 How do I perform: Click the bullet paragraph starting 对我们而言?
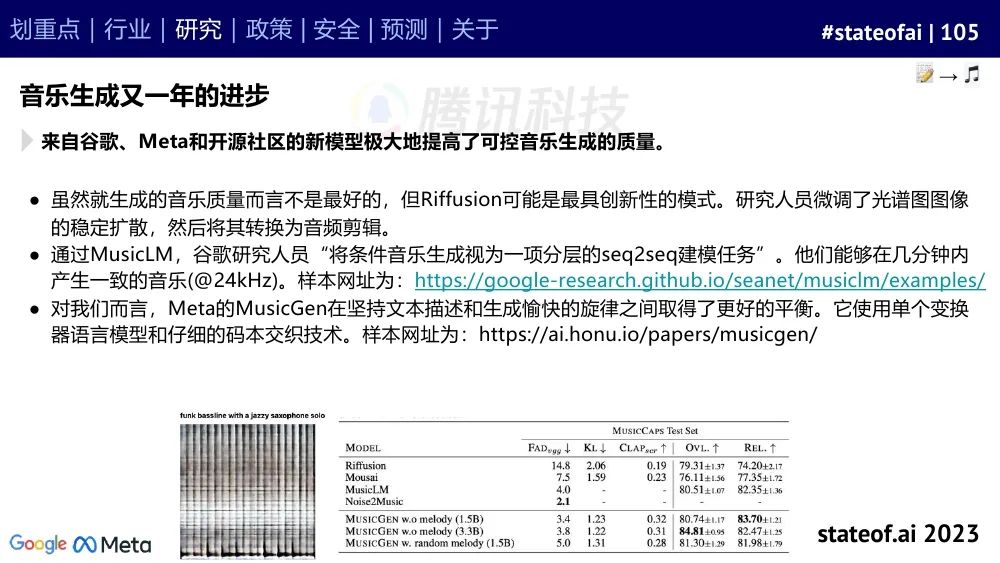tap(510, 321)
